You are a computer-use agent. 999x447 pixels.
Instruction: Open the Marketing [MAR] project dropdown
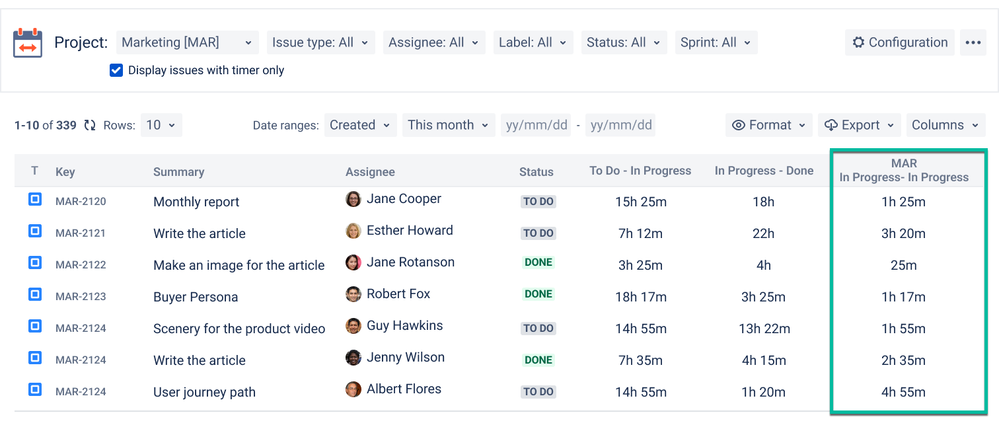coord(187,43)
